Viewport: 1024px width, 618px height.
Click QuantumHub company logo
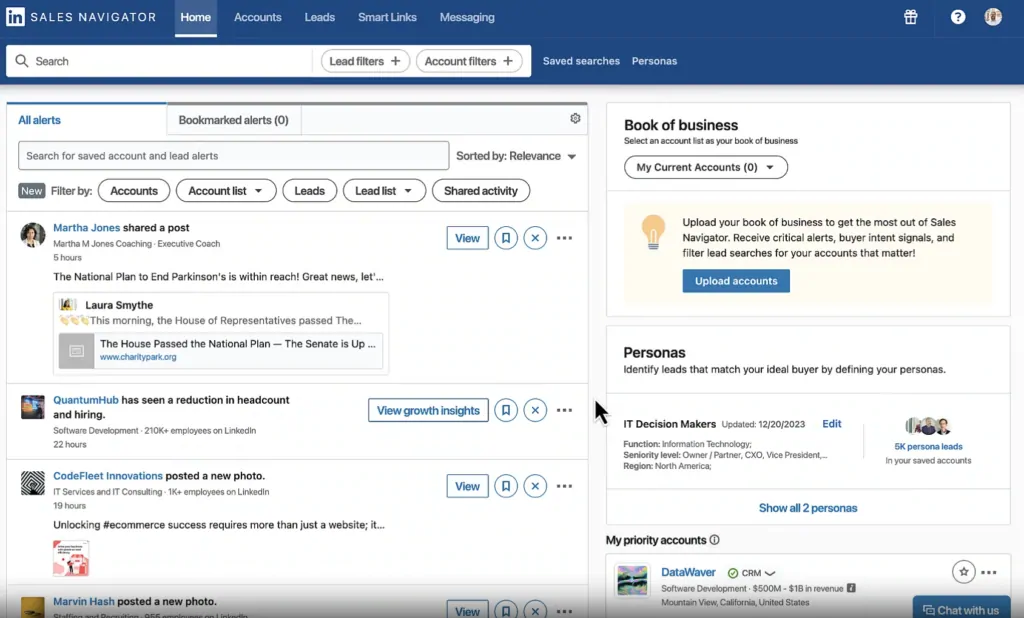(33, 407)
